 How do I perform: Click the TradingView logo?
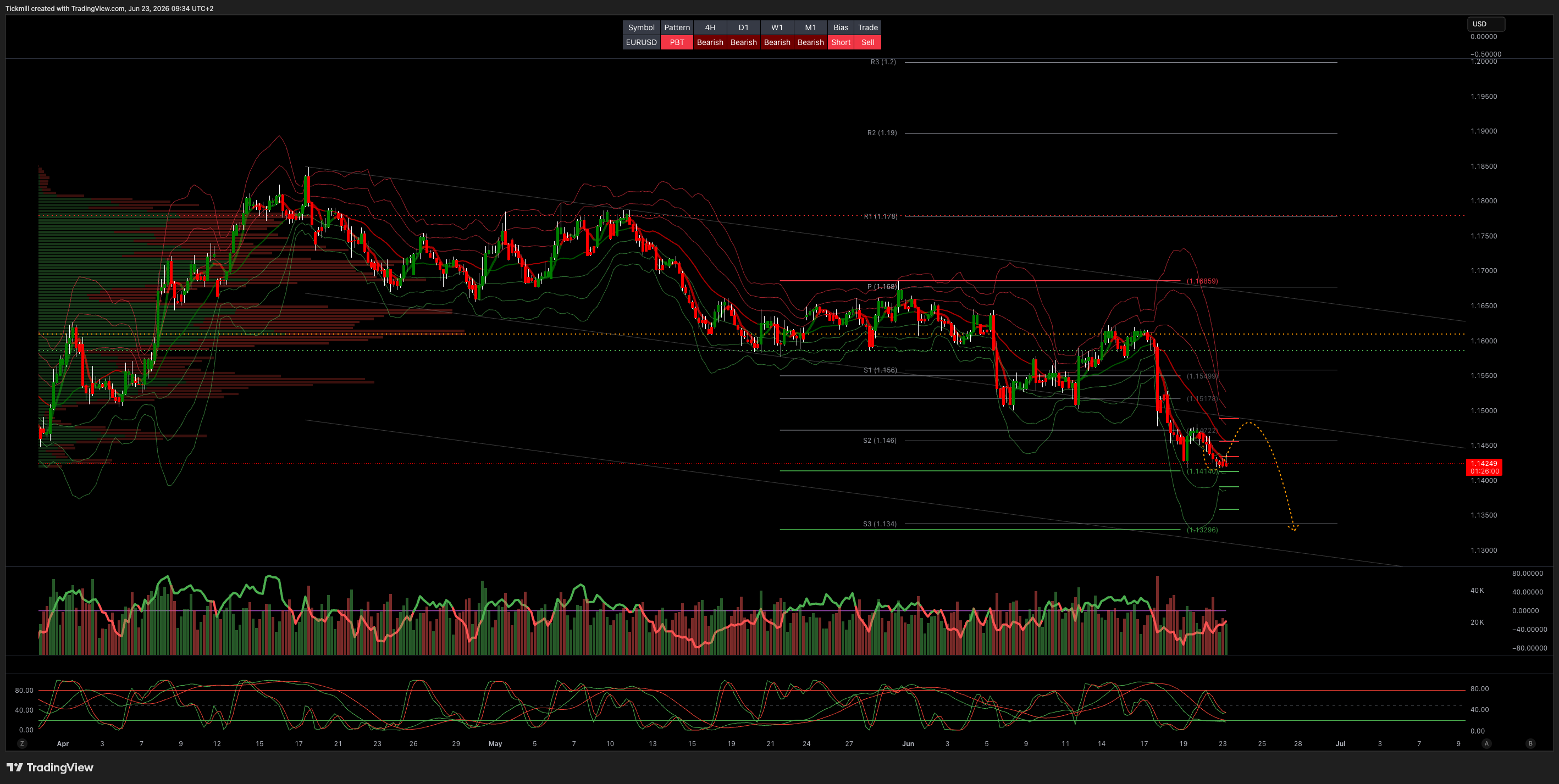50,768
